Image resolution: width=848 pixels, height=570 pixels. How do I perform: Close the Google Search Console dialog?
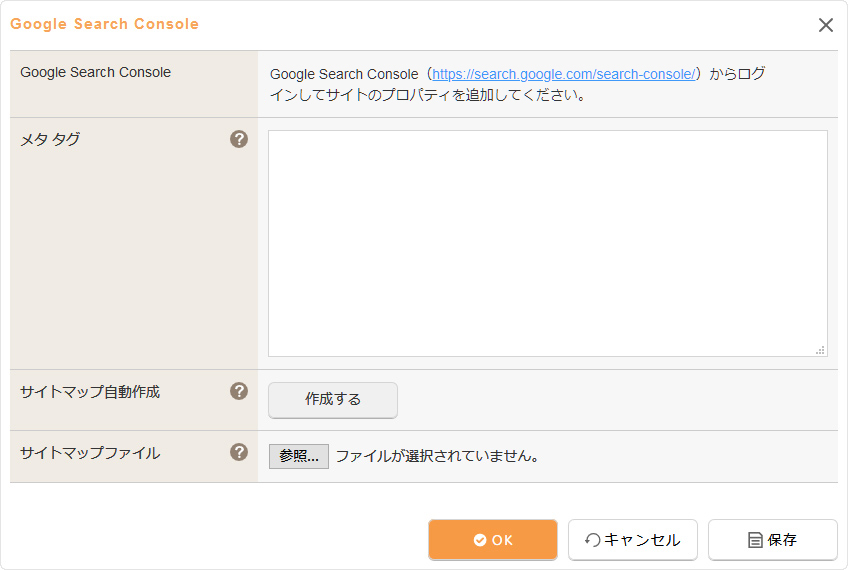[x=825, y=25]
